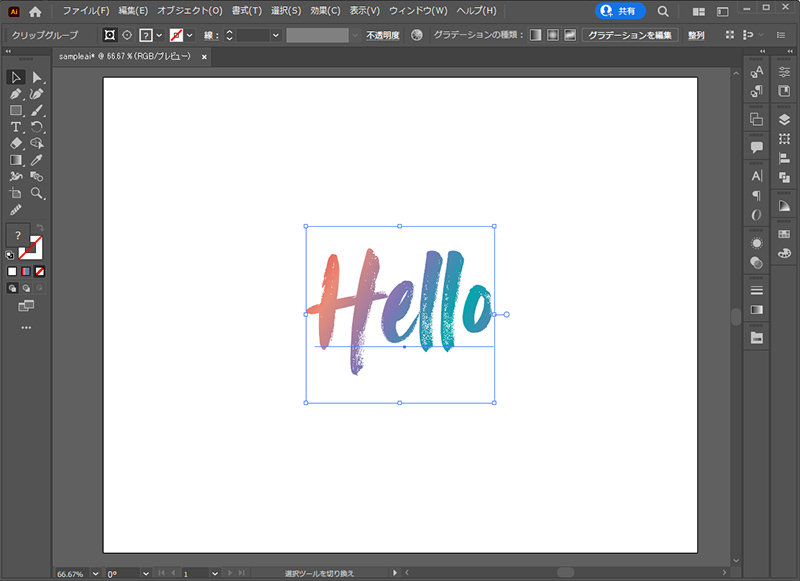
Task: Open the ウィンドウ menu
Action: point(419,11)
